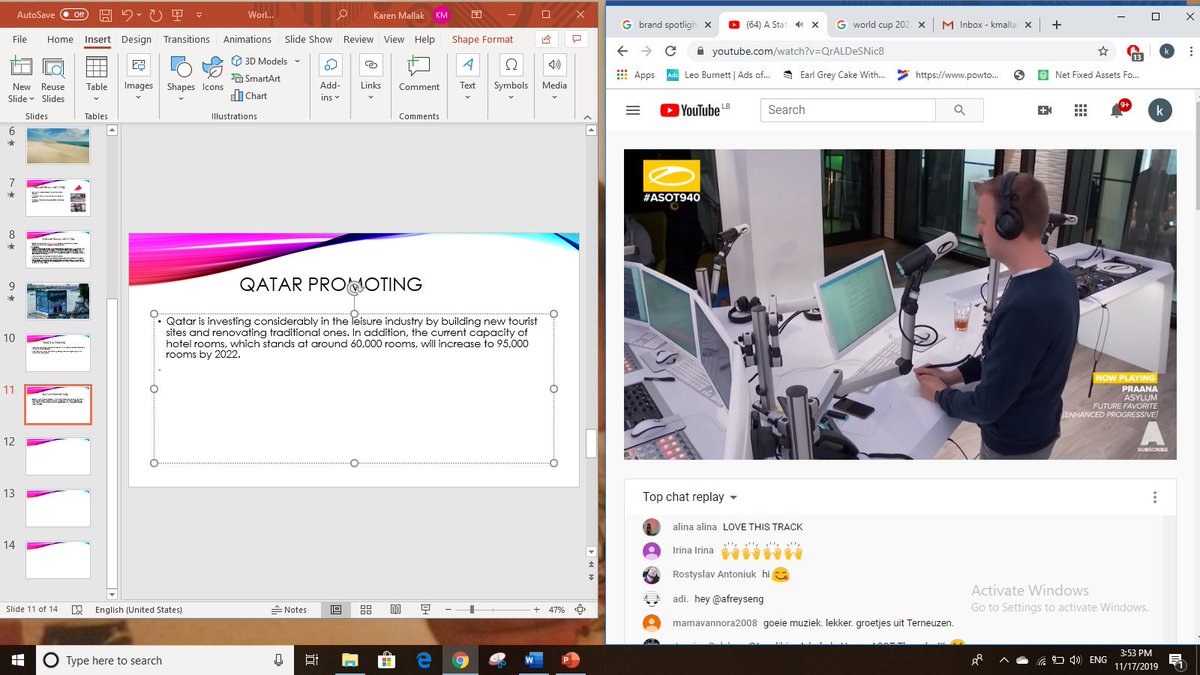Click the QATAR PROMOTING slide title
This screenshot has height=675, width=1200.
(x=331, y=285)
